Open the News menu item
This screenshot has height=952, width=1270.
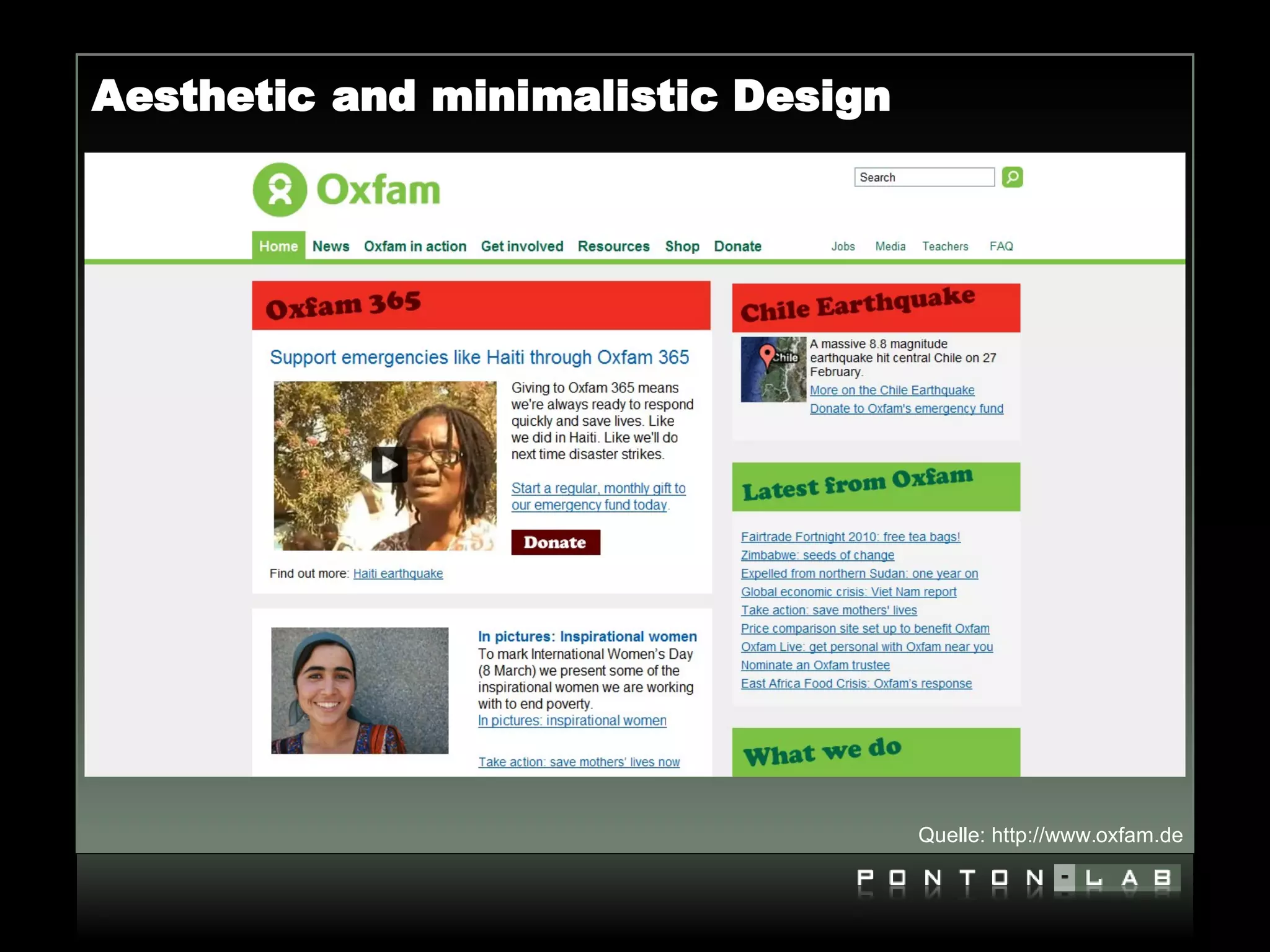[x=331, y=246]
